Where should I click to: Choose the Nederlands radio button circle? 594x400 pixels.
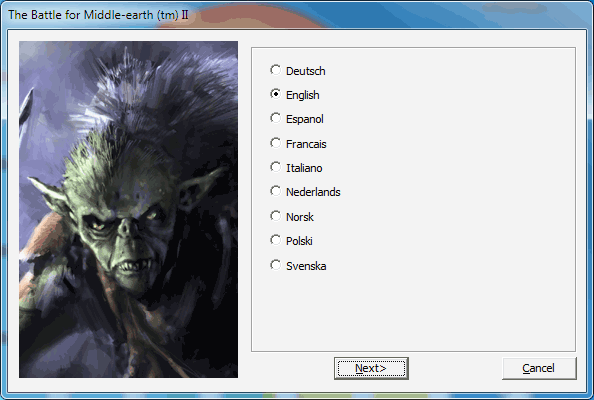pos(275,191)
